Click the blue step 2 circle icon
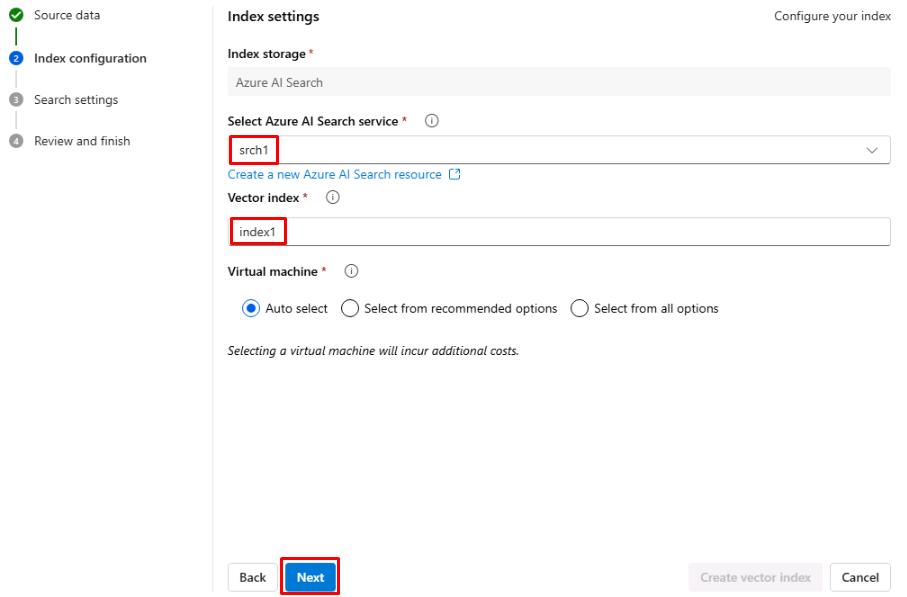The height and width of the screenshot is (597, 907). pyautogui.click(x=16, y=58)
